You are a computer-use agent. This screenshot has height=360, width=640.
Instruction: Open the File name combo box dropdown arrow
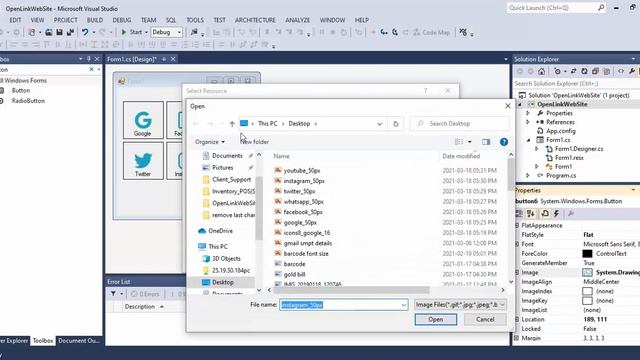point(403,305)
